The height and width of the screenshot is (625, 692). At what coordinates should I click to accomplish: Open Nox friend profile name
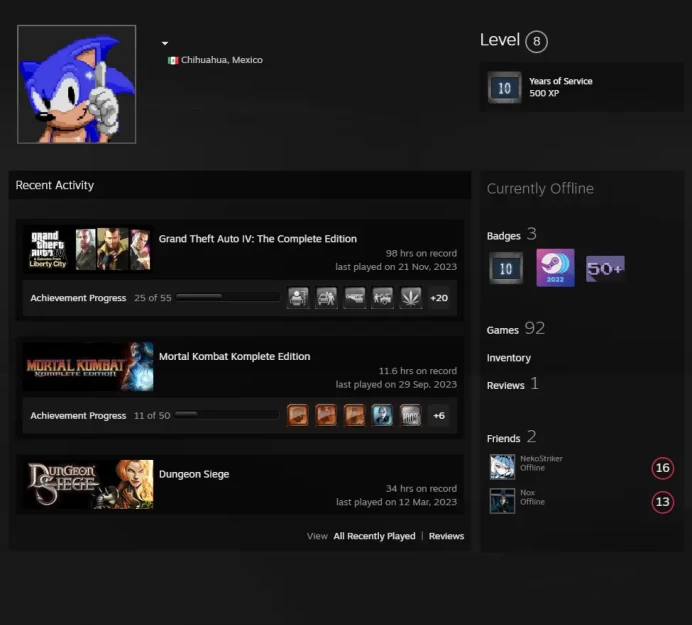(527, 493)
